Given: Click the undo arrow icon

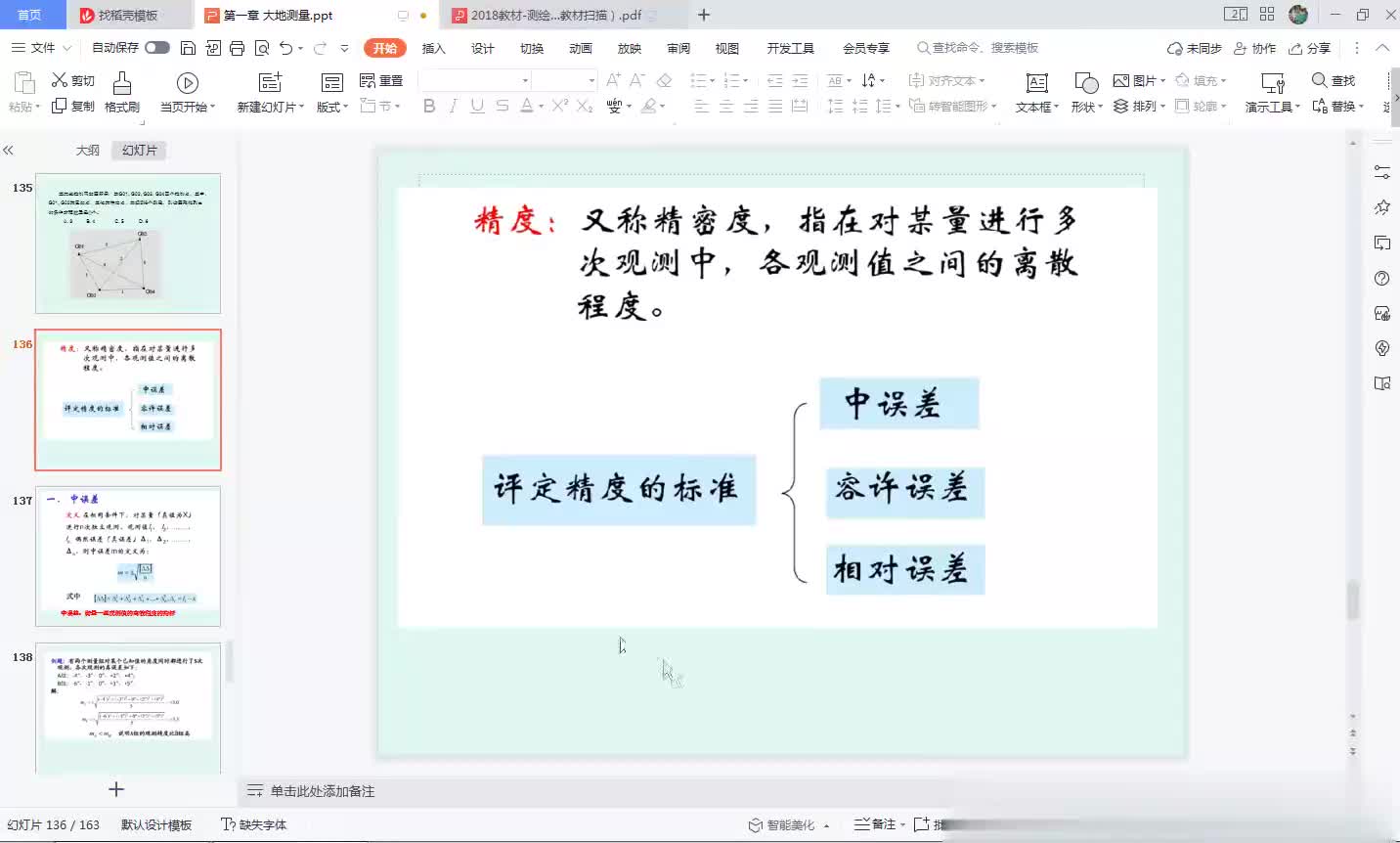Looking at the screenshot, I should tap(285, 48).
